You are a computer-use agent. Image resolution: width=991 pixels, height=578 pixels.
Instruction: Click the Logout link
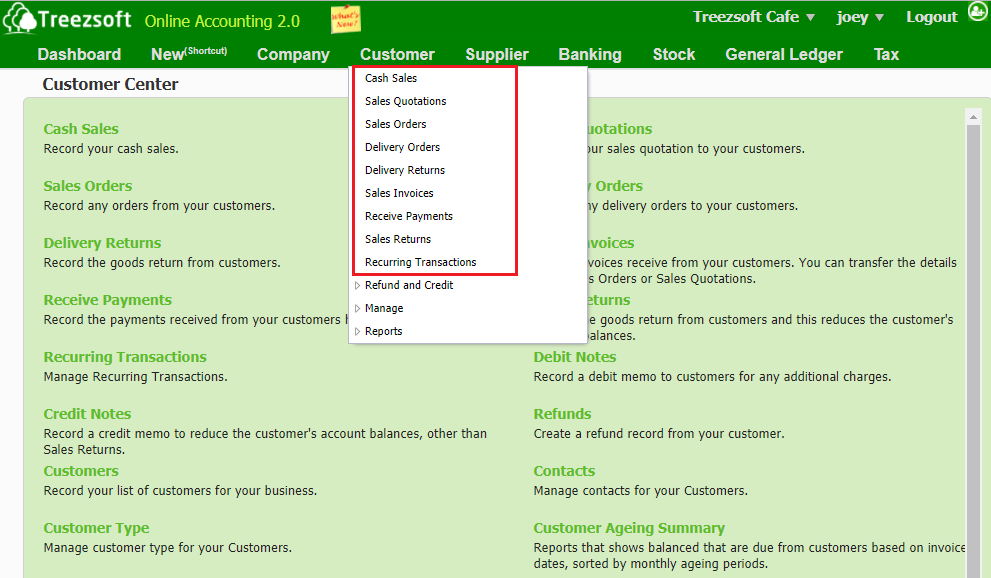pyautogui.click(x=932, y=17)
